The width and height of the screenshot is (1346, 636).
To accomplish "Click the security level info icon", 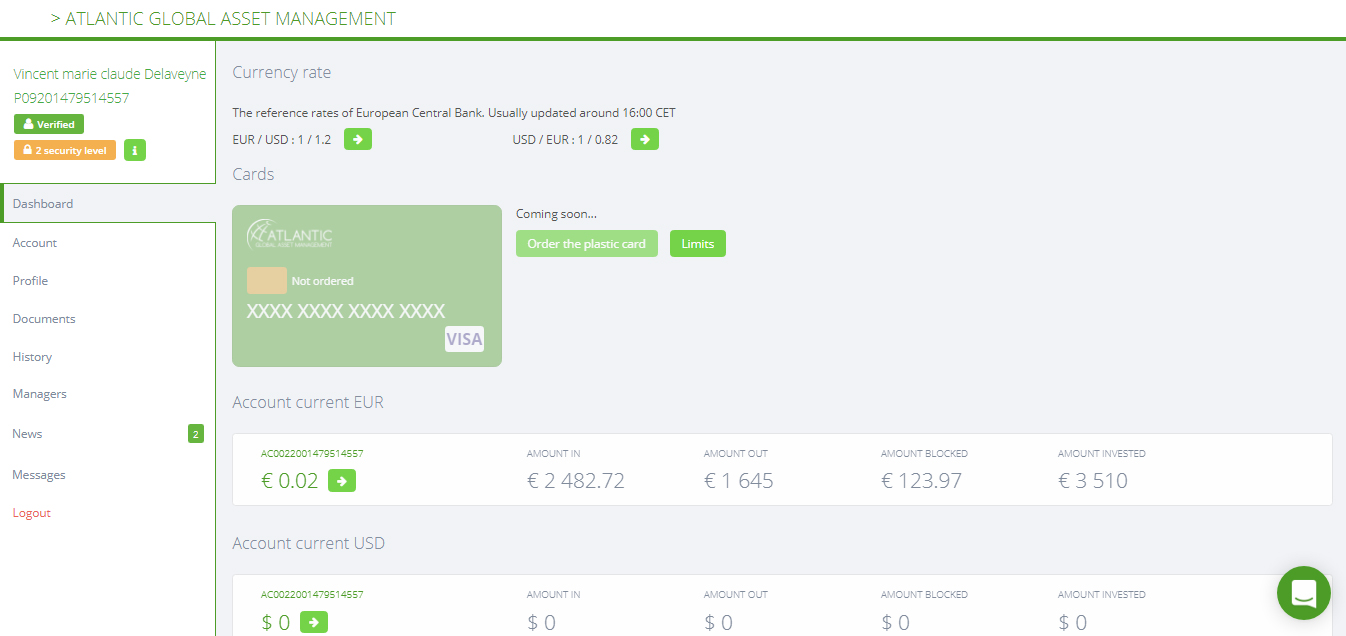I will pos(135,150).
